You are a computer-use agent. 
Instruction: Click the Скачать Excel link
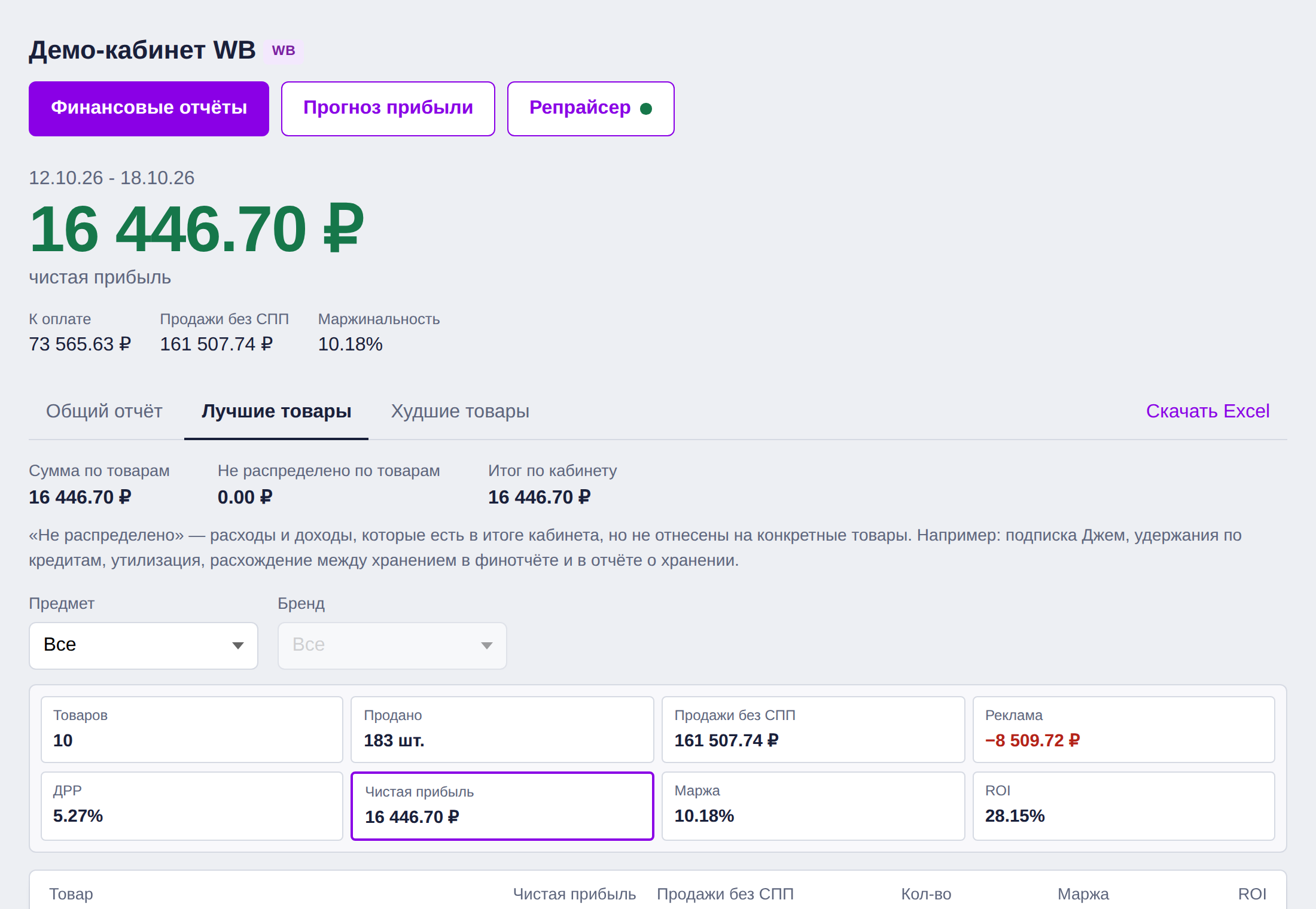1207,411
